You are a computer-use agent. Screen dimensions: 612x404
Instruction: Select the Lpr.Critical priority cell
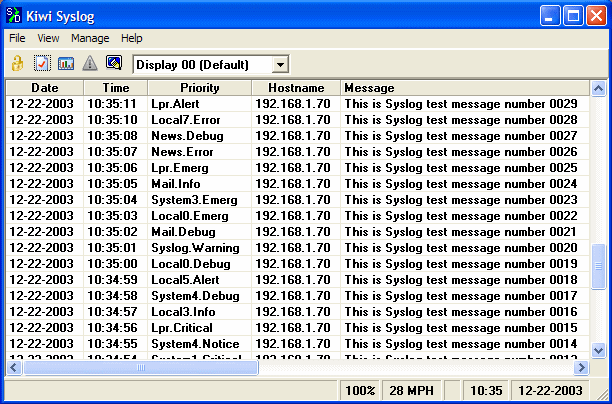pos(200,328)
